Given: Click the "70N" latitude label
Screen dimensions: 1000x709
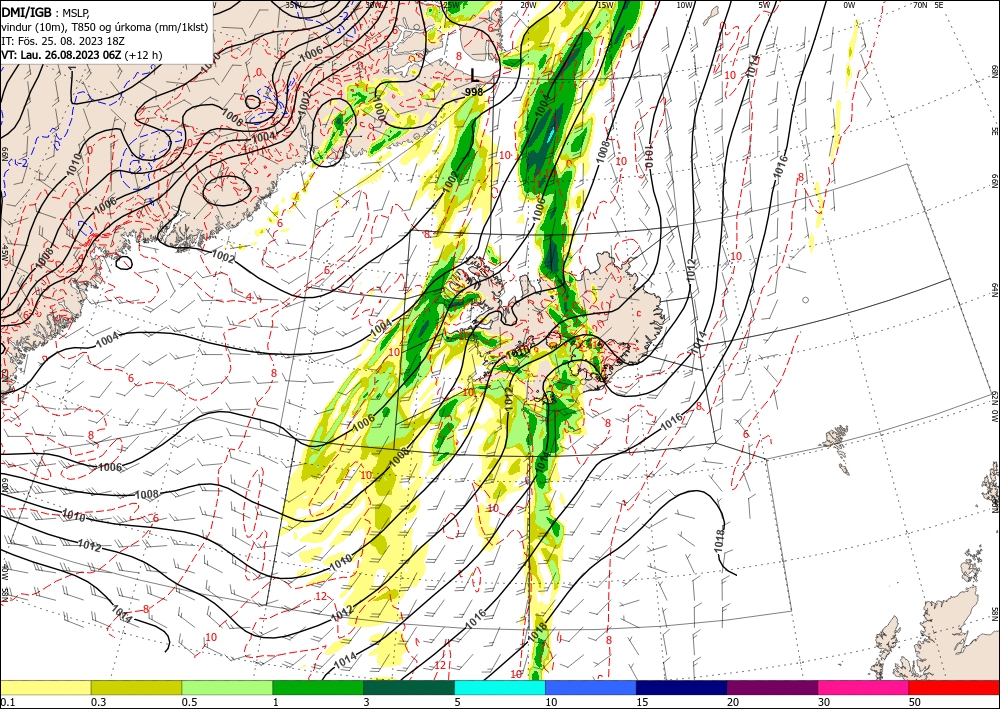Looking at the screenshot, I should 920,5.
